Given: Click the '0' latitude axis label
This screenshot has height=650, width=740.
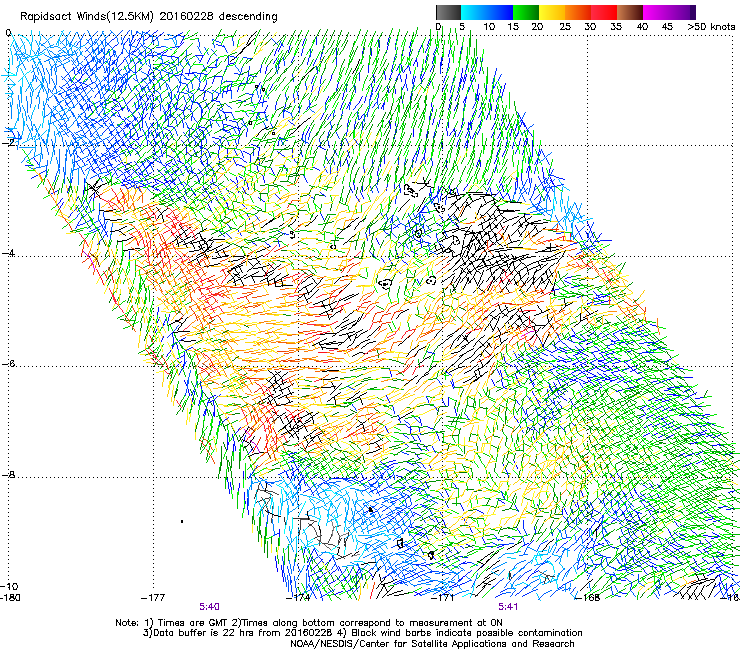Looking at the screenshot, I should pos(8,33).
